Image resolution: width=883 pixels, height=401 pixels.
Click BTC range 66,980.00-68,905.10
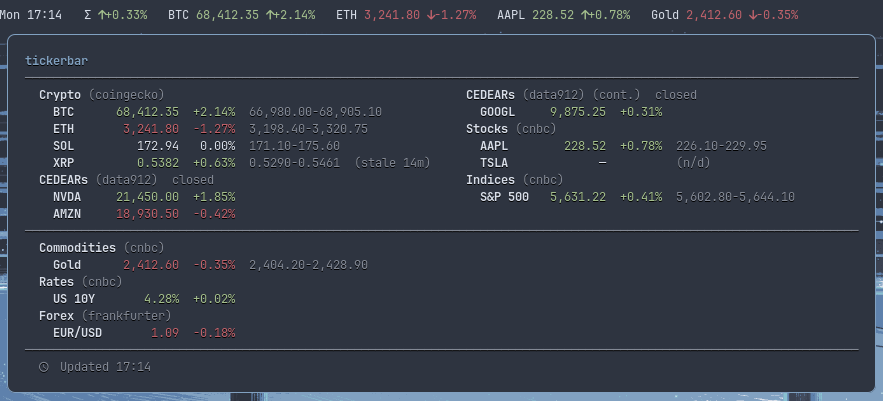point(315,112)
